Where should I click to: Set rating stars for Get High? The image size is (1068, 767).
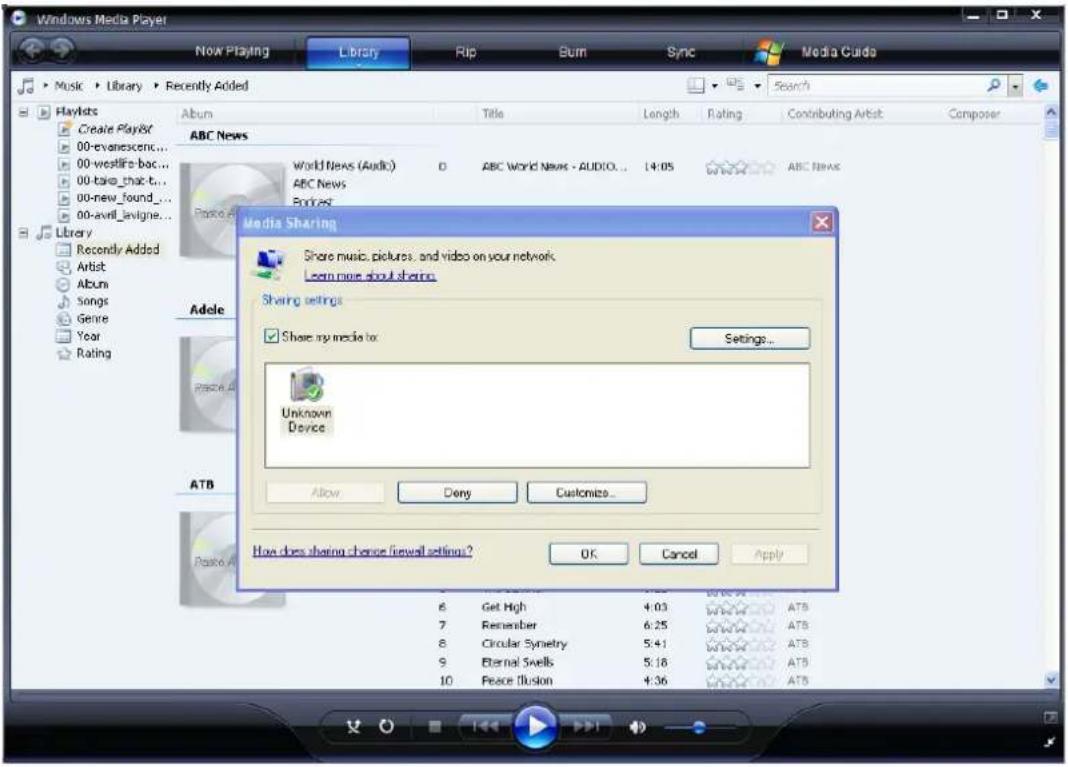tap(740, 607)
